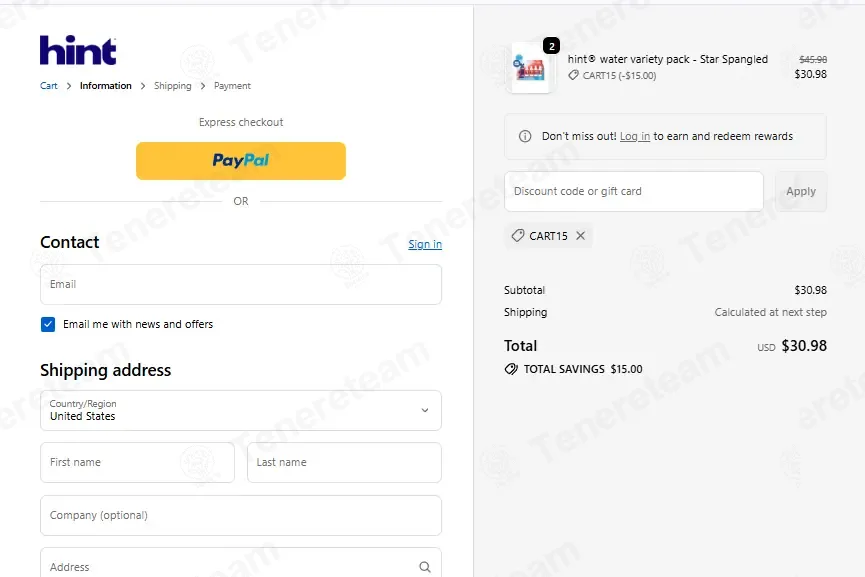This screenshot has width=865, height=577.
Task: Go back to Cart breadcrumb
Action: pyautogui.click(x=49, y=86)
